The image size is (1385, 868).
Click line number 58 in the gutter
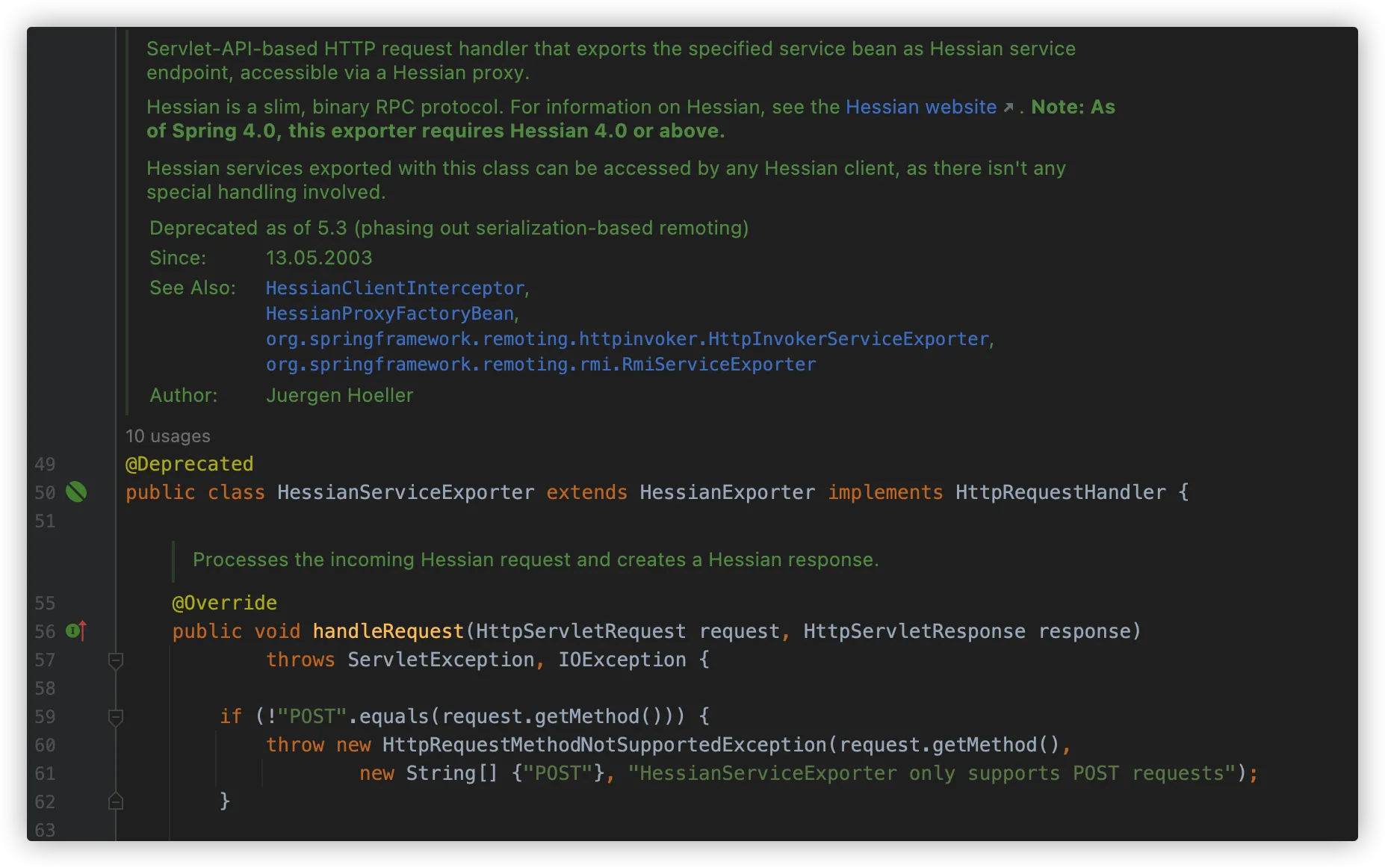(45, 688)
